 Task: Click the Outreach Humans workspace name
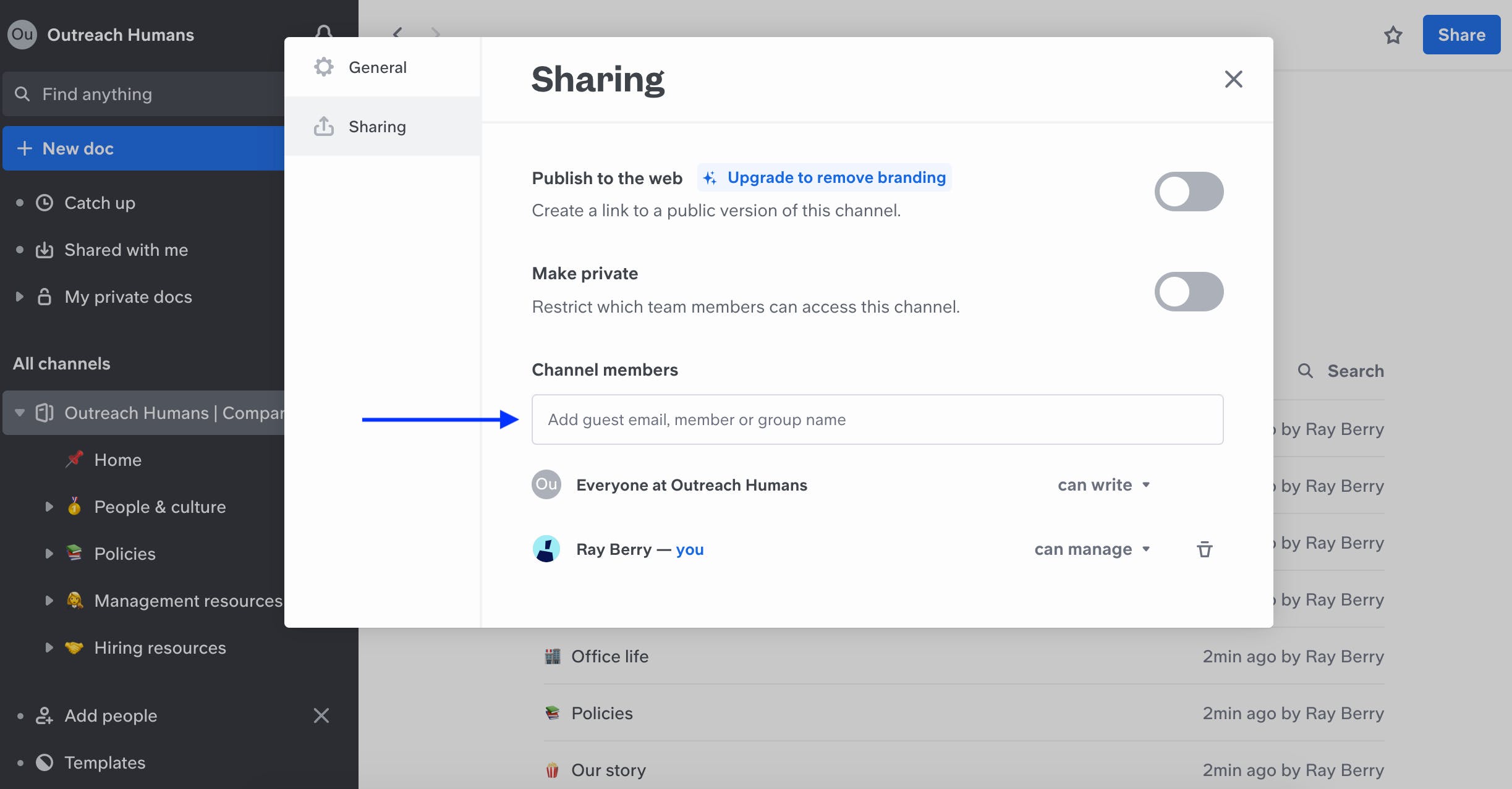pyautogui.click(x=121, y=35)
